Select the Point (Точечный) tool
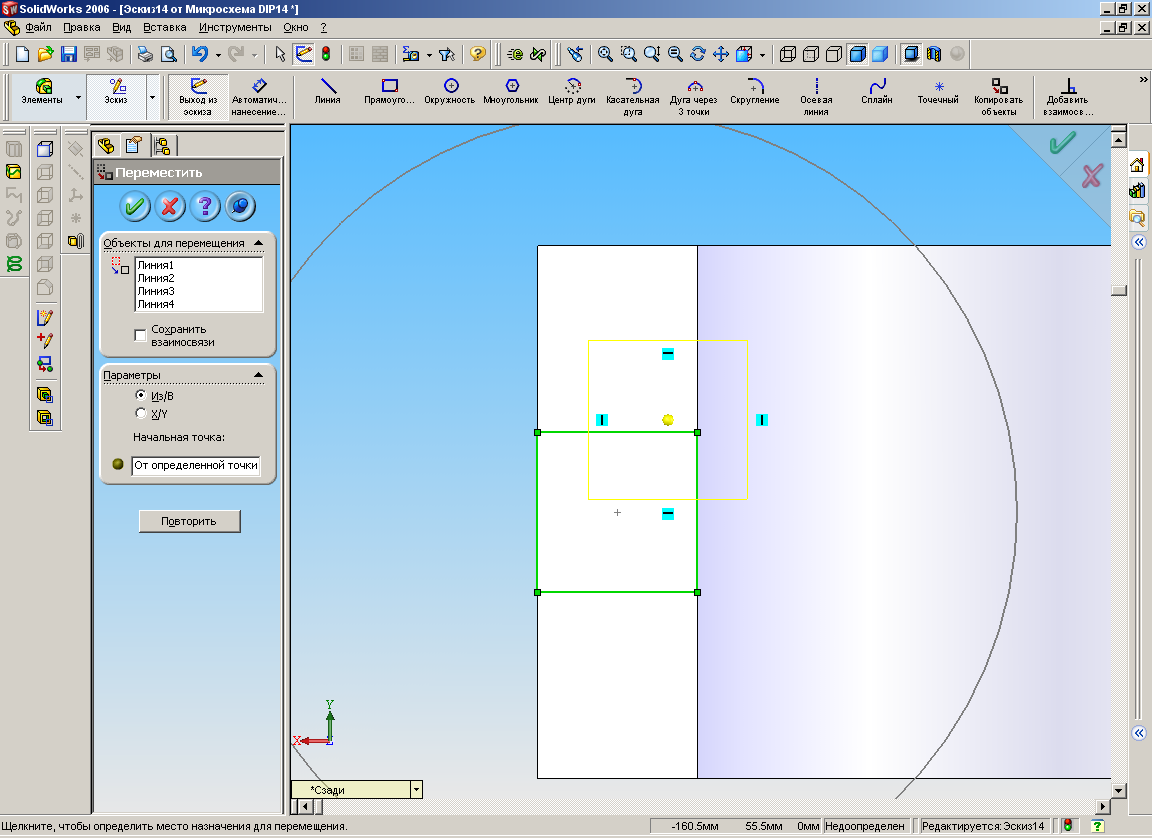 click(x=938, y=92)
